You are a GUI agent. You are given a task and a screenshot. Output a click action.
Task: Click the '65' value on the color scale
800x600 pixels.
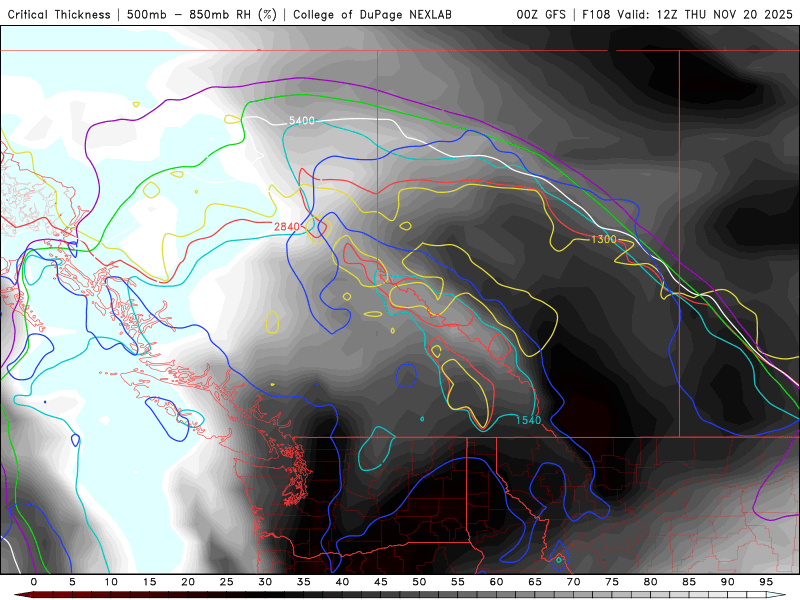click(535, 582)
